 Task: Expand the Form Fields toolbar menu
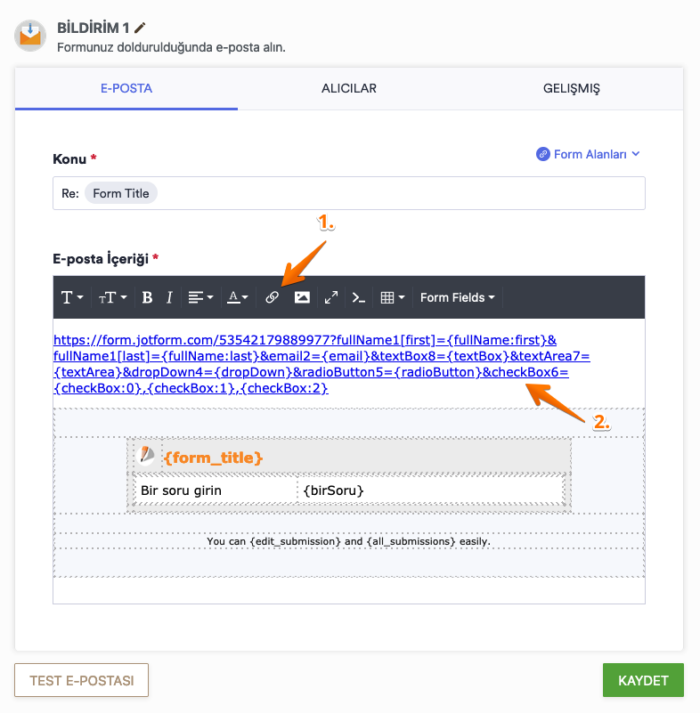pyautogui.click(x=457, y=297)
